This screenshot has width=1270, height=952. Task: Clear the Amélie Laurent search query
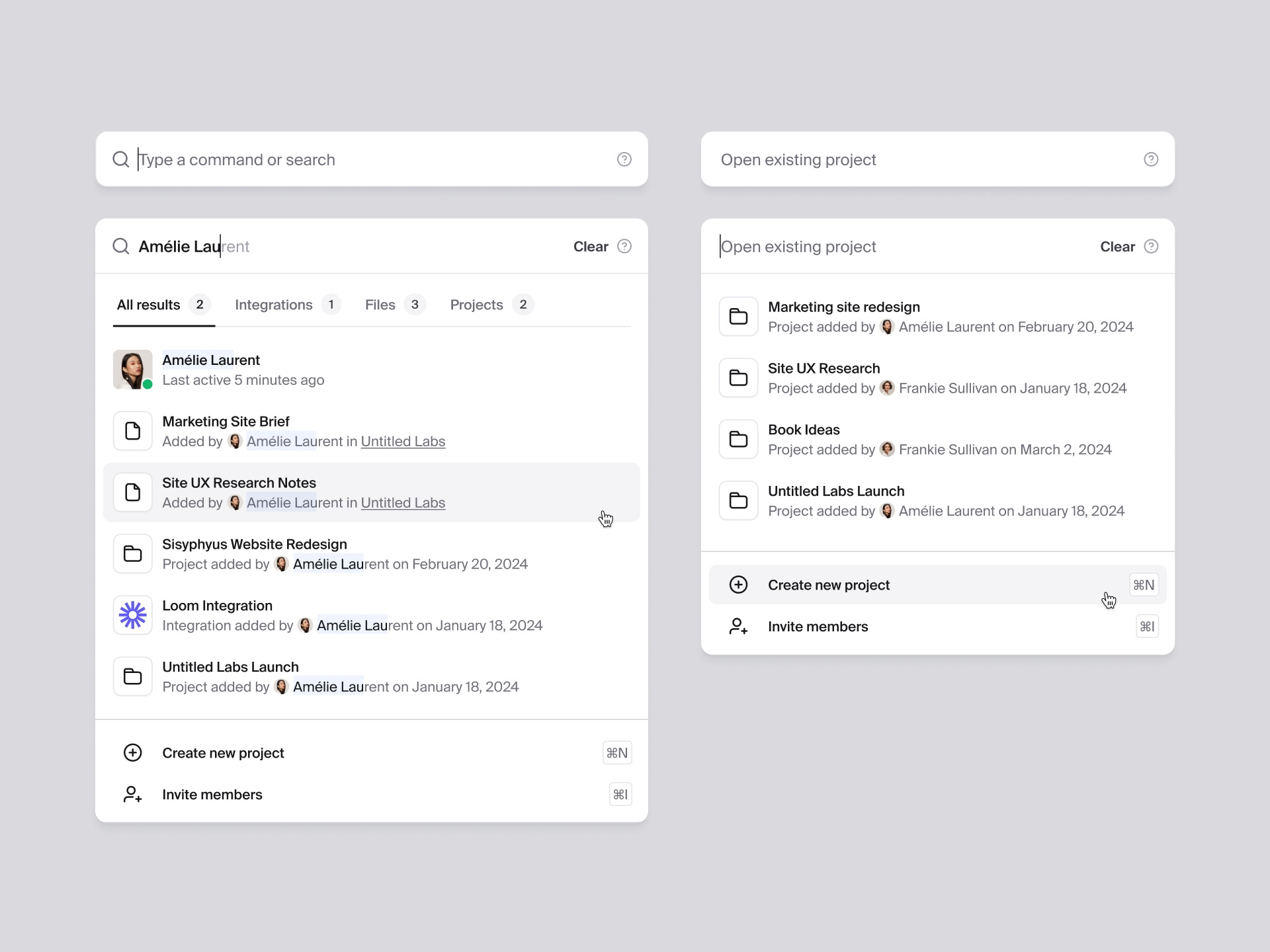[590, 246]
